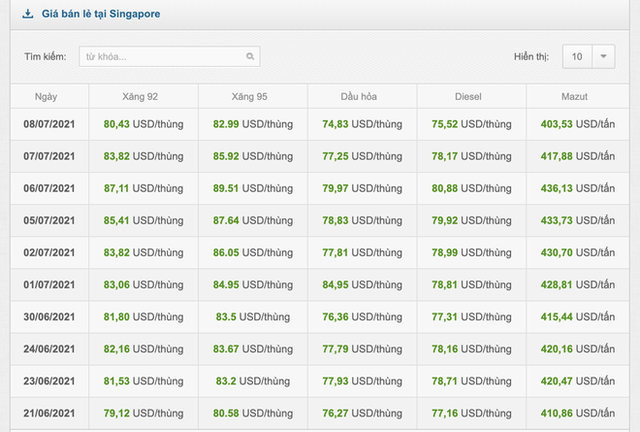Open the Hiển thị rows dropdown arrow

coord(603,56)
